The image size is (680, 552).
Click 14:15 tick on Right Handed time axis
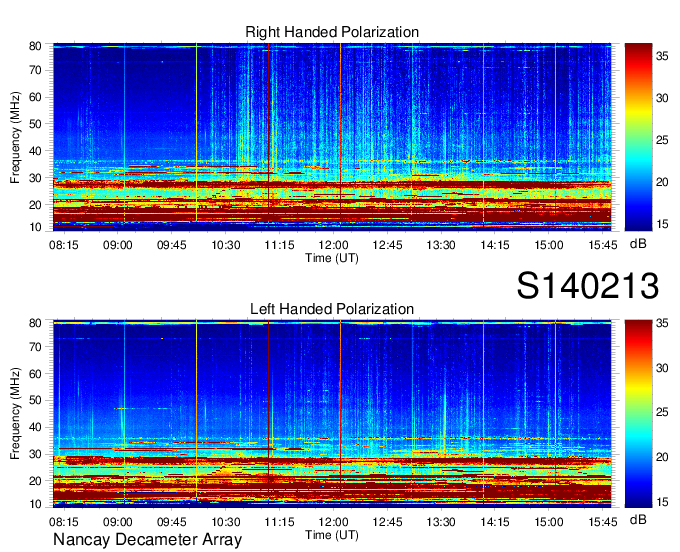tap(495, 245)
